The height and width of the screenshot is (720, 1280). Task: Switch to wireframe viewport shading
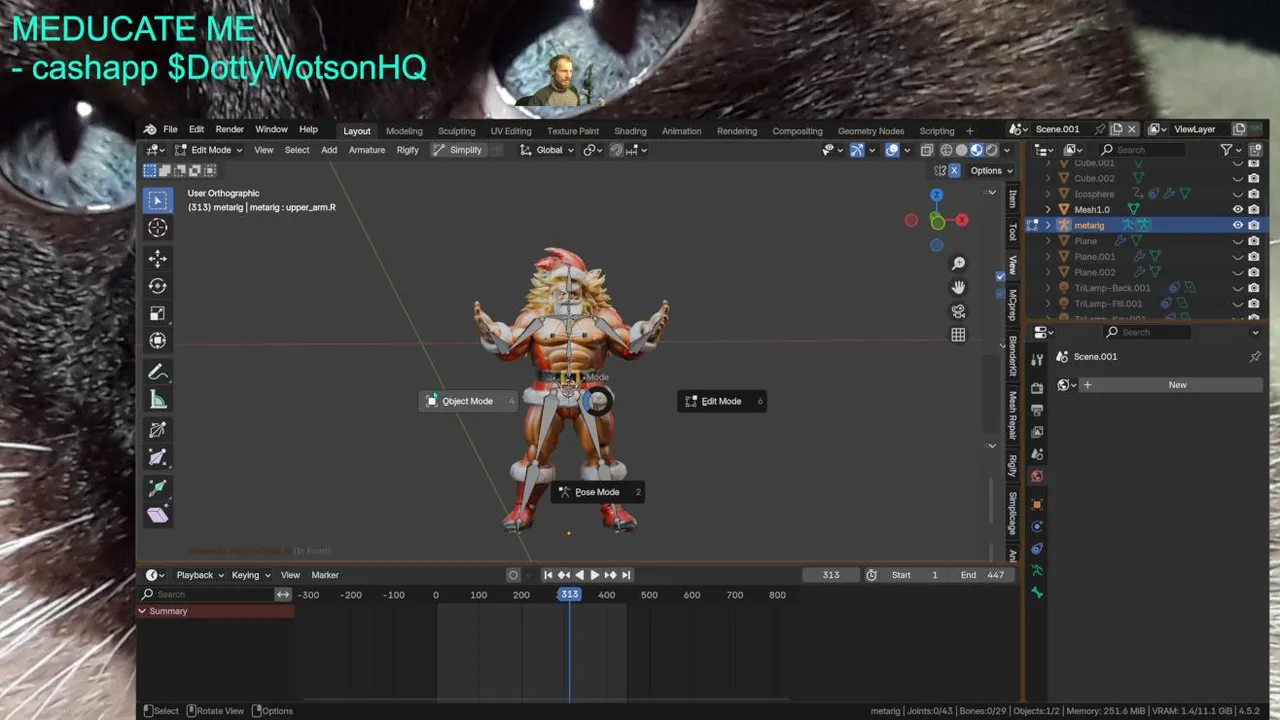pos(946,150)
